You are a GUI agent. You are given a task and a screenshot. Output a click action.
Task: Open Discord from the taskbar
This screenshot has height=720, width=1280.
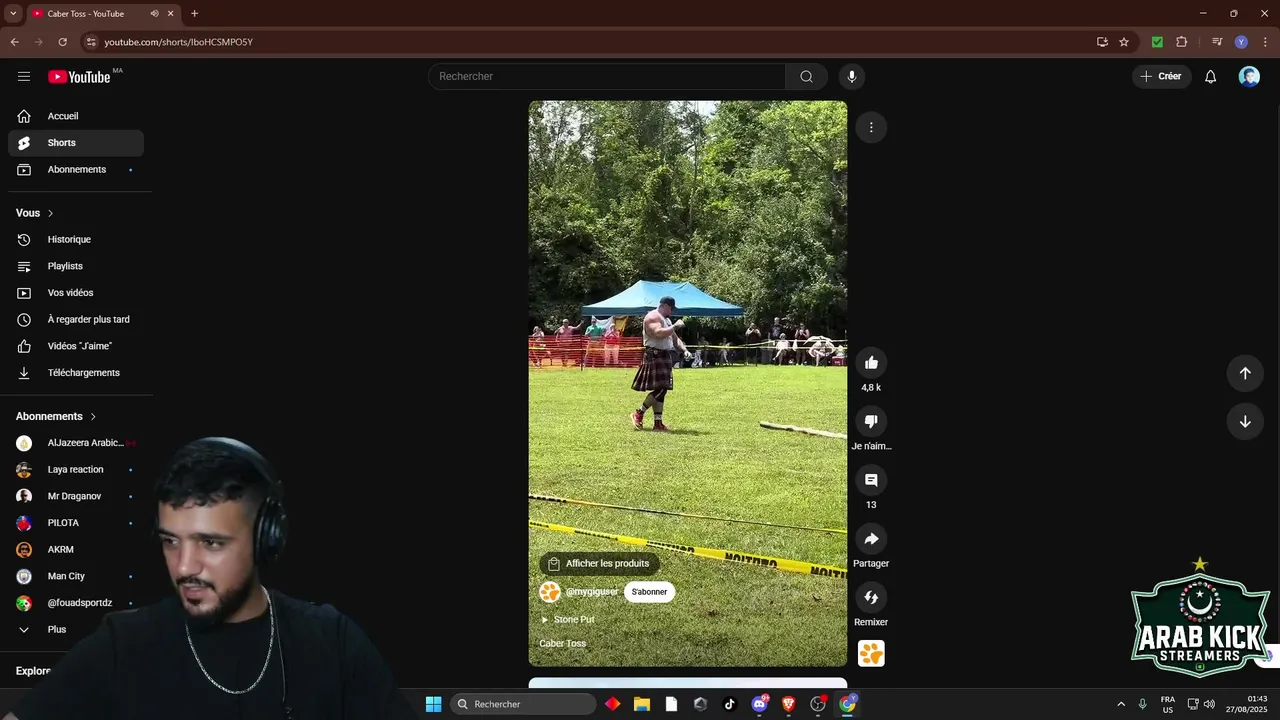coord(759,704)
